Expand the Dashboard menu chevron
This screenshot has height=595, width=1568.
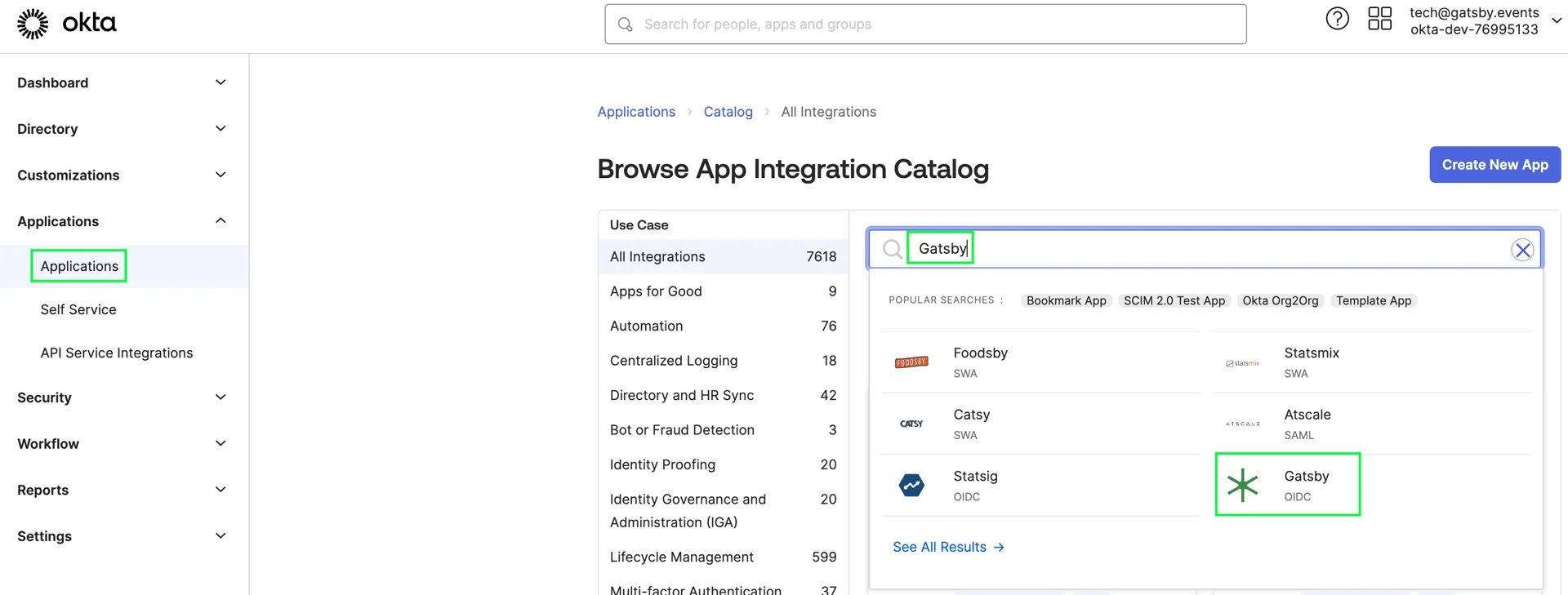point(220,82)
